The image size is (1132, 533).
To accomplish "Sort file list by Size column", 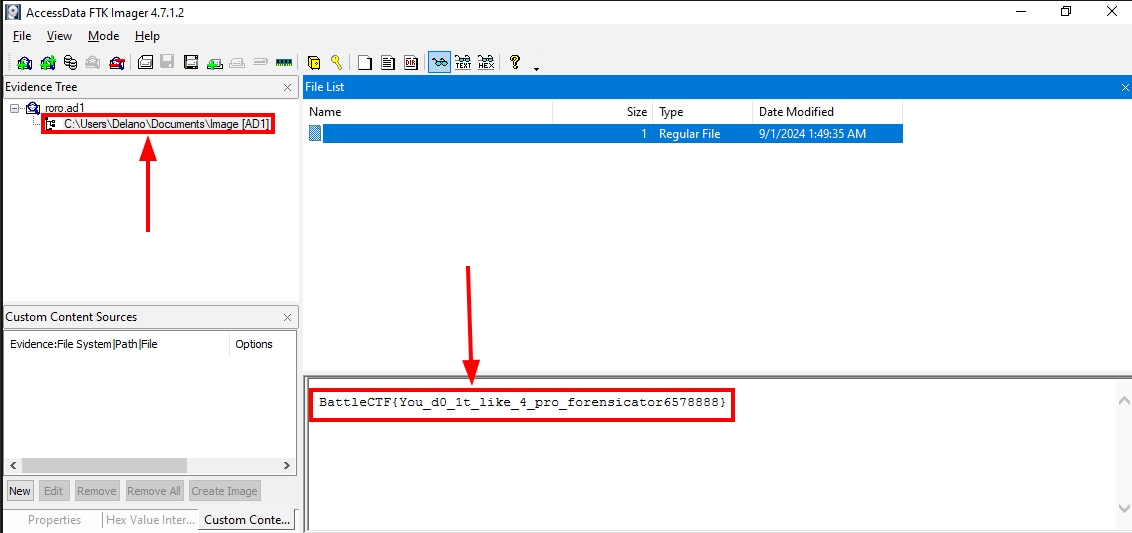I will [x=603, y=112].
